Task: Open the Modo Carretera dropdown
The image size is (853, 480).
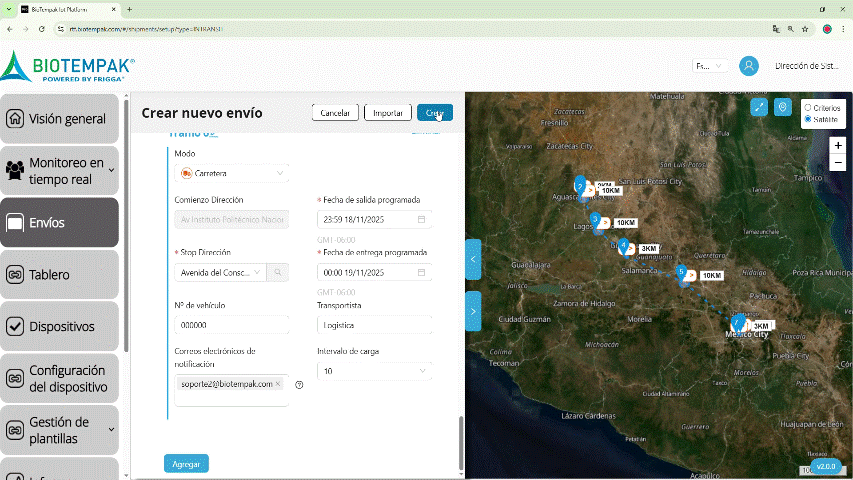Action: [231, 173]
